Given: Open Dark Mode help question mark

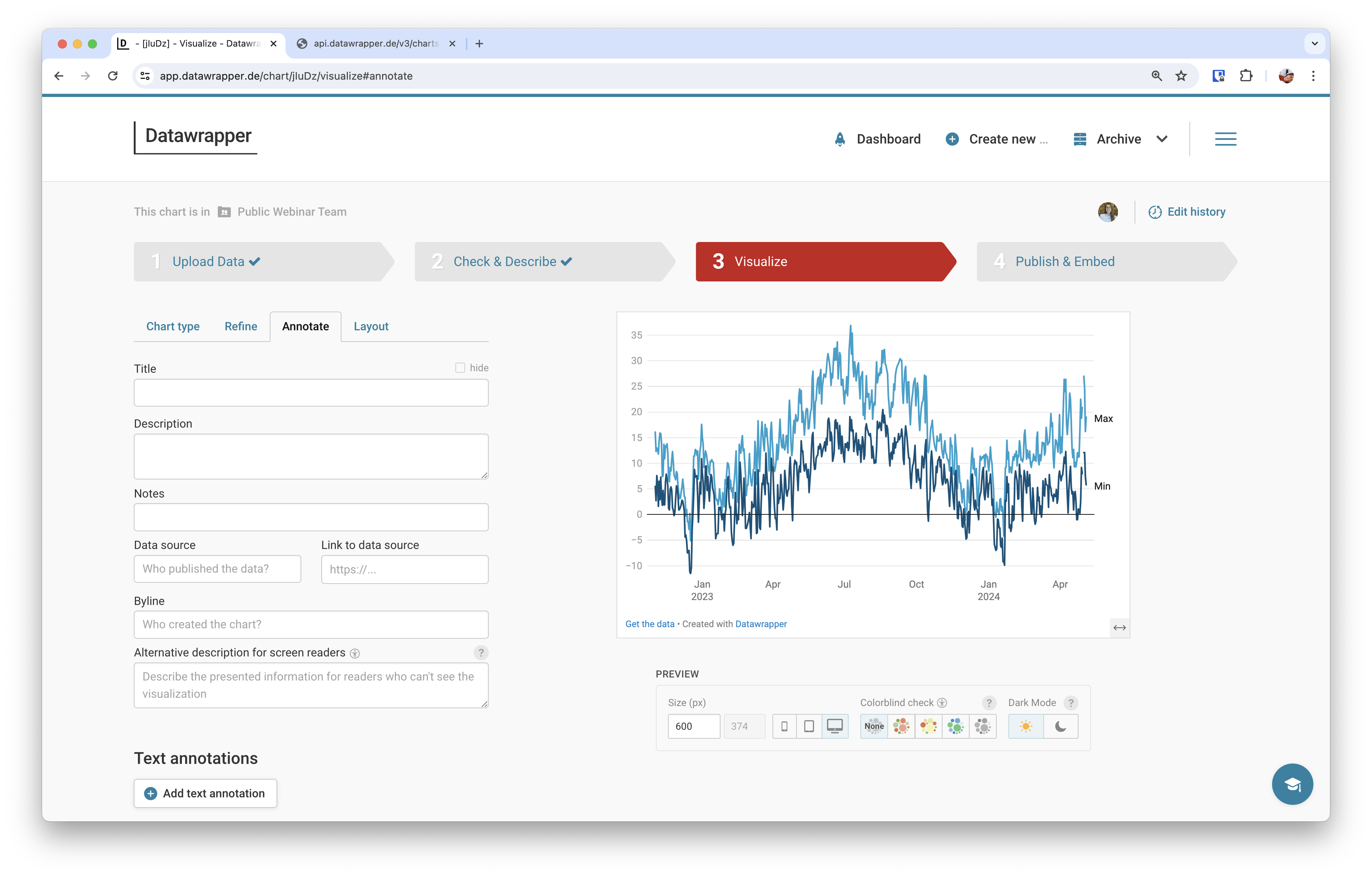Looking at the screenshot, I should coord(1071,703).
